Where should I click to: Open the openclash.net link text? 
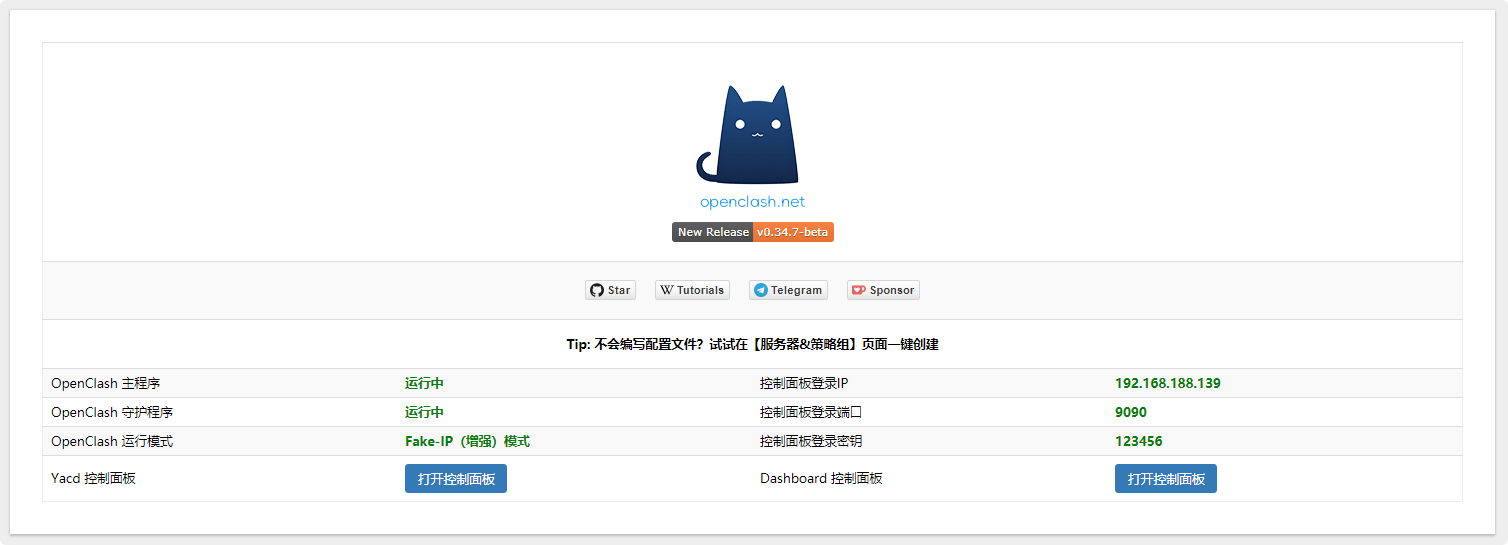click(x=752, y=202)
